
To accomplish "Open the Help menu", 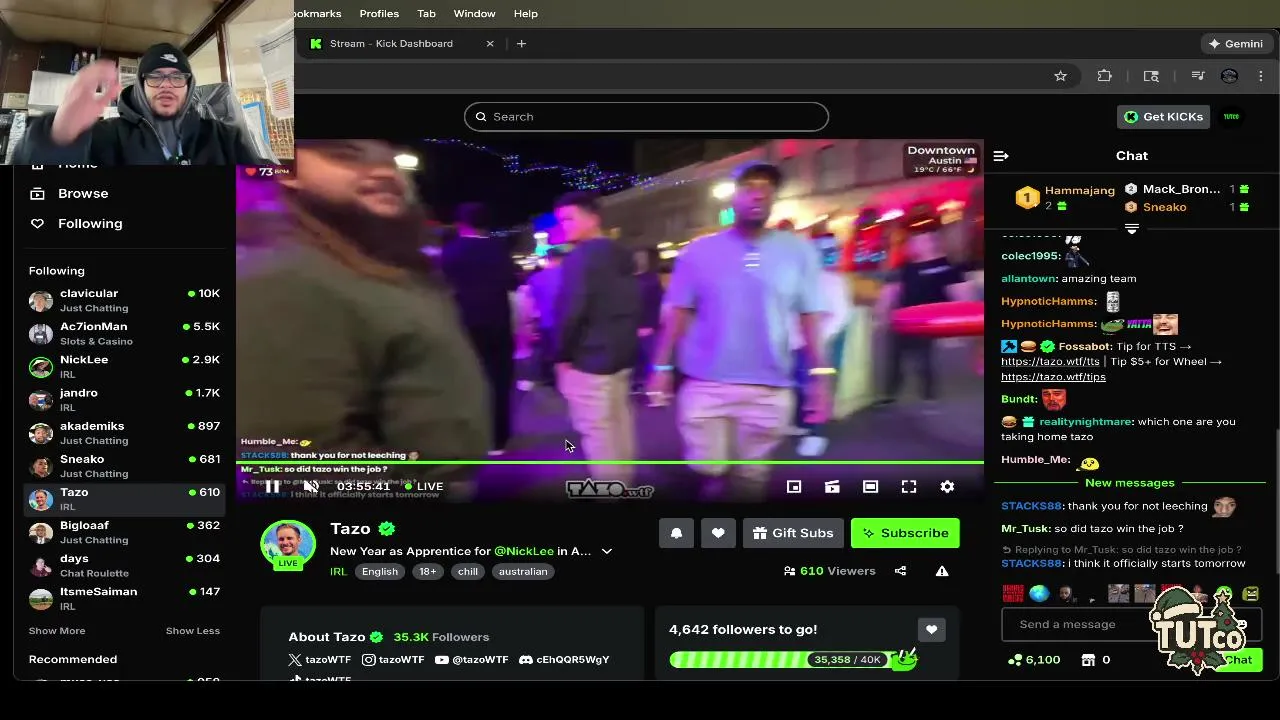I will [526, 13].
